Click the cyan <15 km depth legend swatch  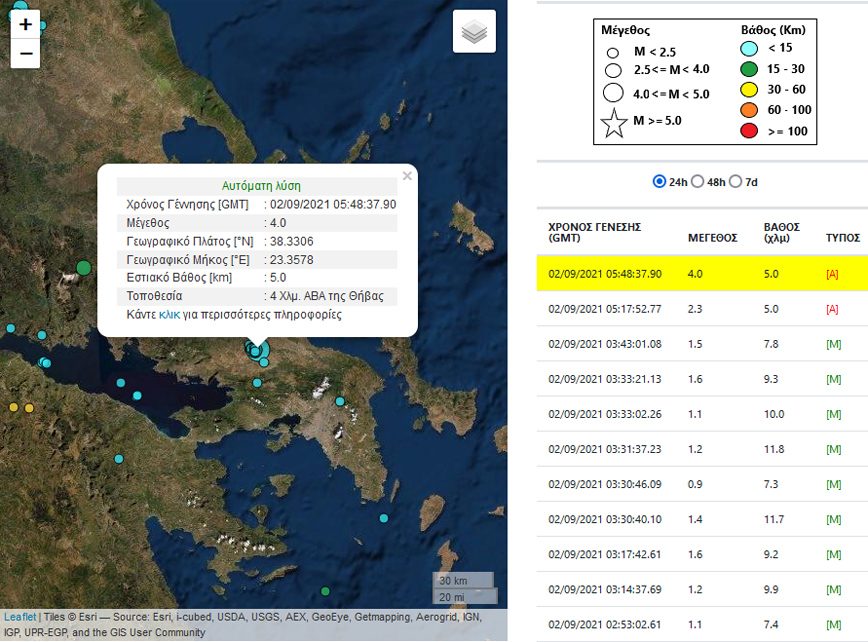[x=750, y=48]
